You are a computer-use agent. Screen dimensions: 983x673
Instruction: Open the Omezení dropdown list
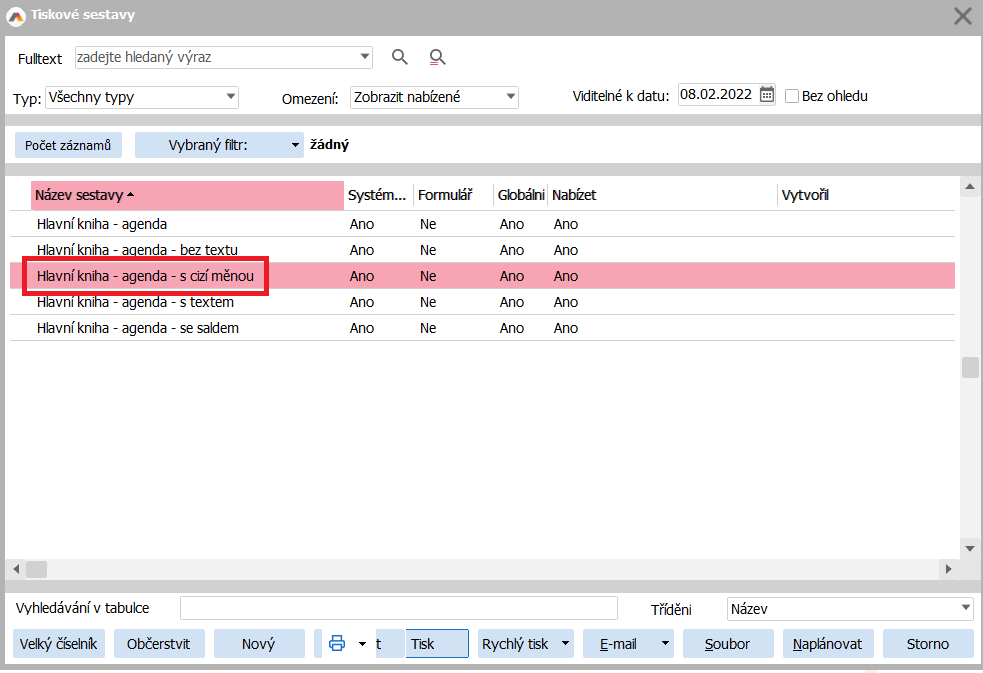[510, 97]
